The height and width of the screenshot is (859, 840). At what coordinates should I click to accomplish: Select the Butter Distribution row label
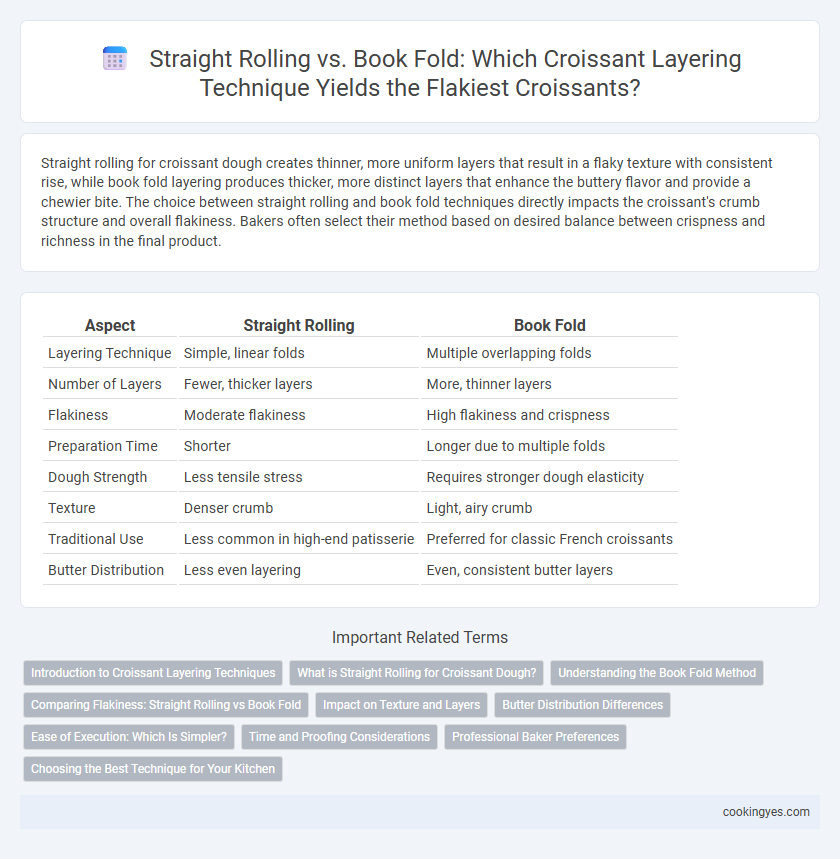click(106, 570)
